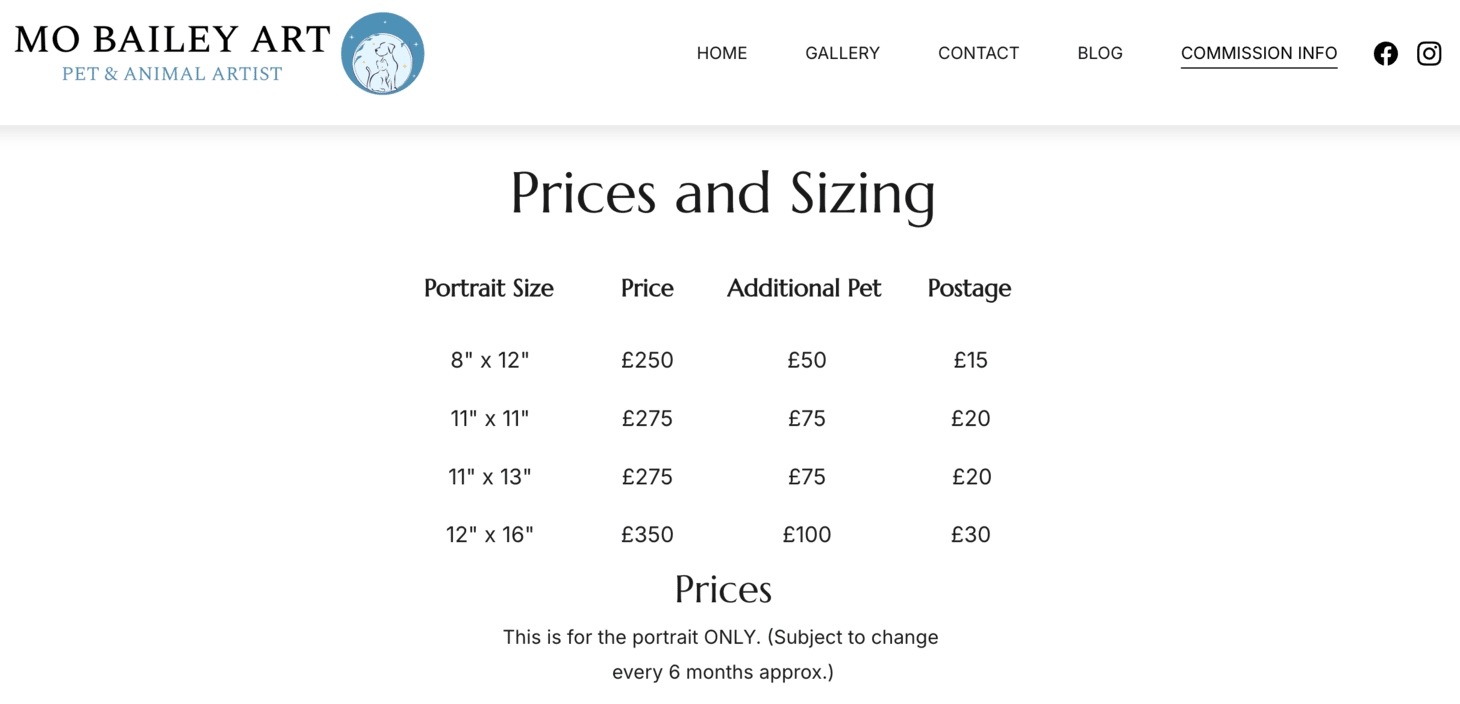Screen dimensions: 1460x704
Task: Select the 8" x 12" size cell
Action: pos(490,360)
